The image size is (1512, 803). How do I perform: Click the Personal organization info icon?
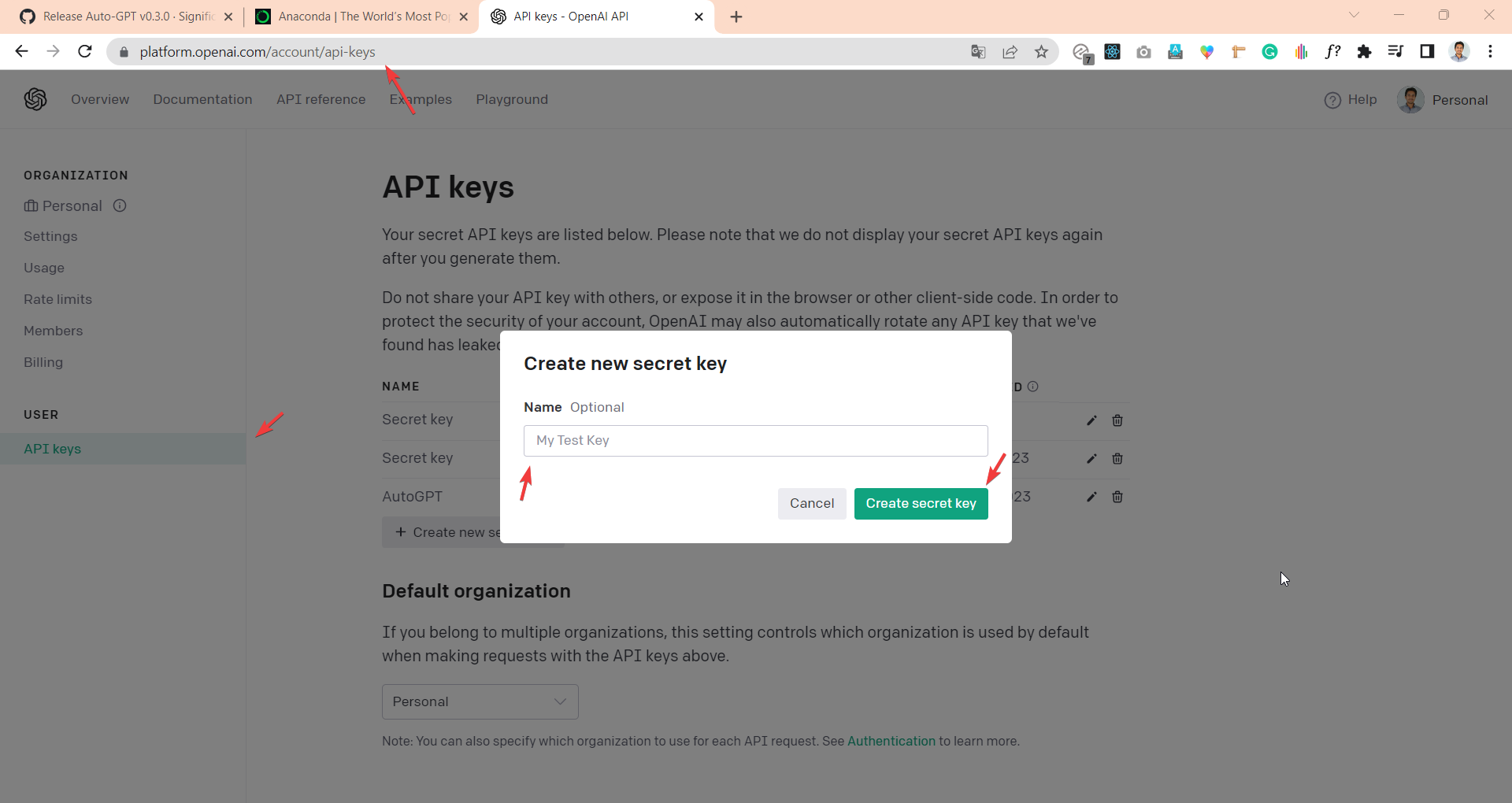click(120, 205)
